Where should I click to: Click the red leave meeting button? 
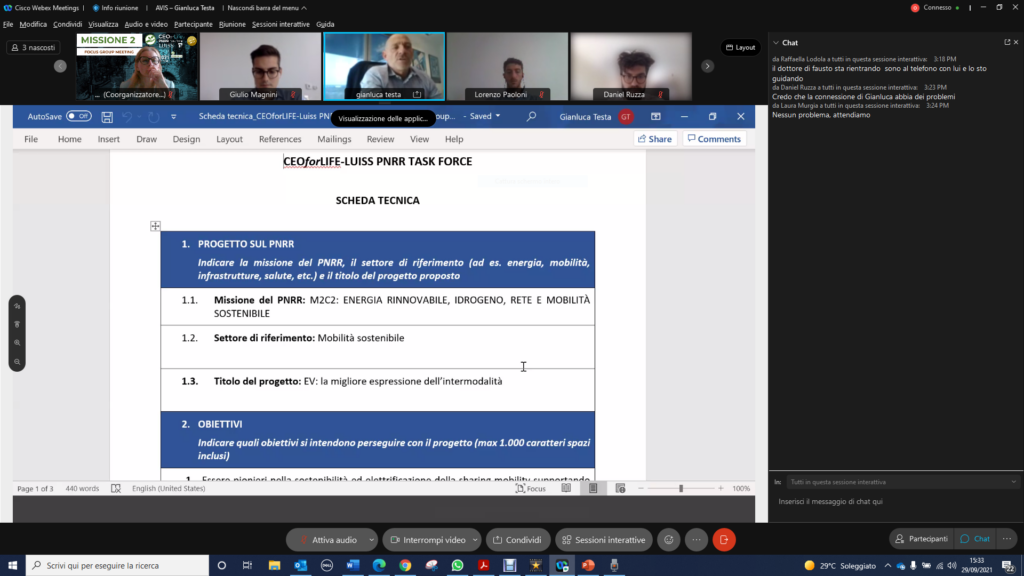point(724,539)
